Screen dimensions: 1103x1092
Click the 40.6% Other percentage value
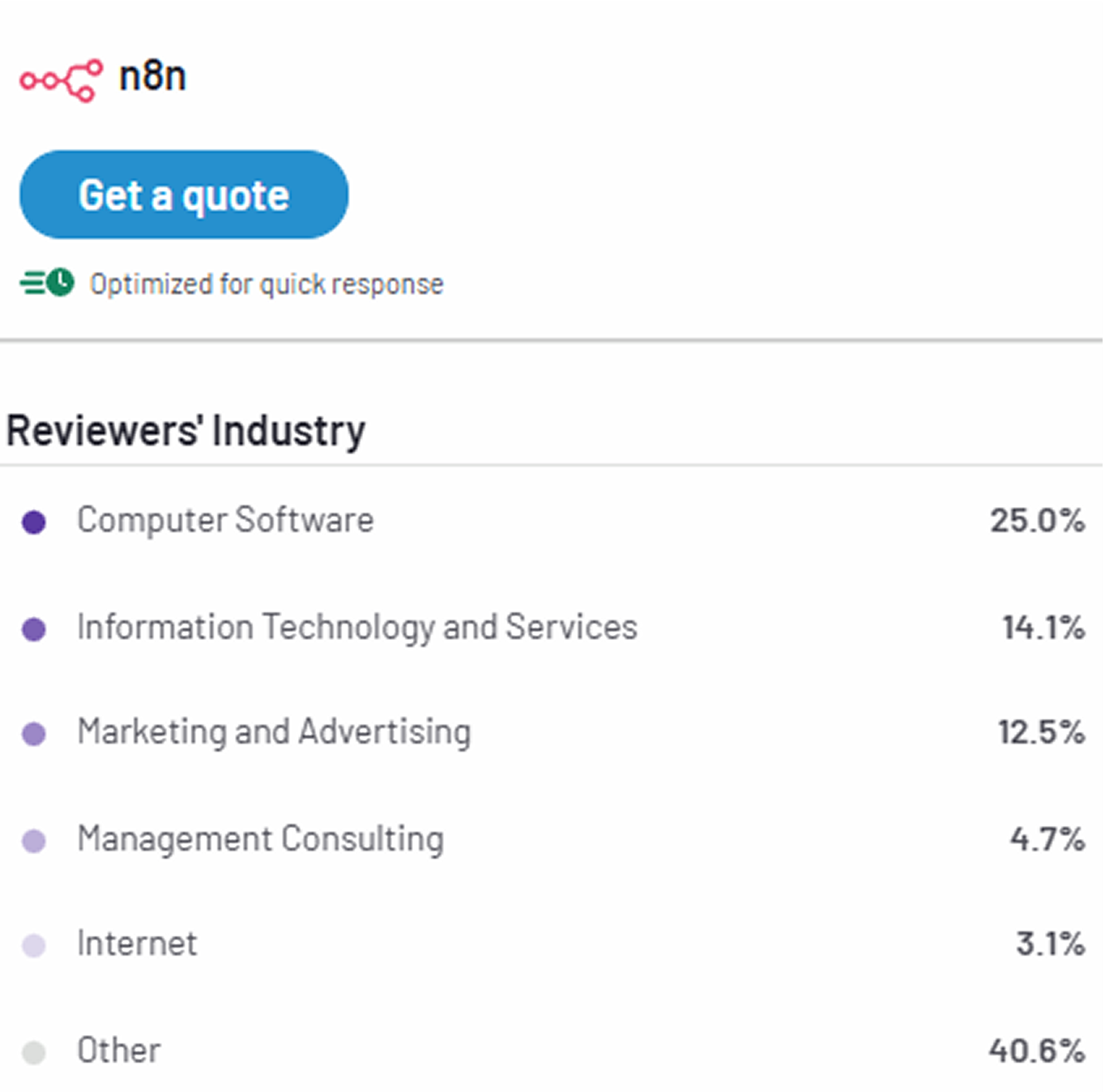coord(1036,1051)
